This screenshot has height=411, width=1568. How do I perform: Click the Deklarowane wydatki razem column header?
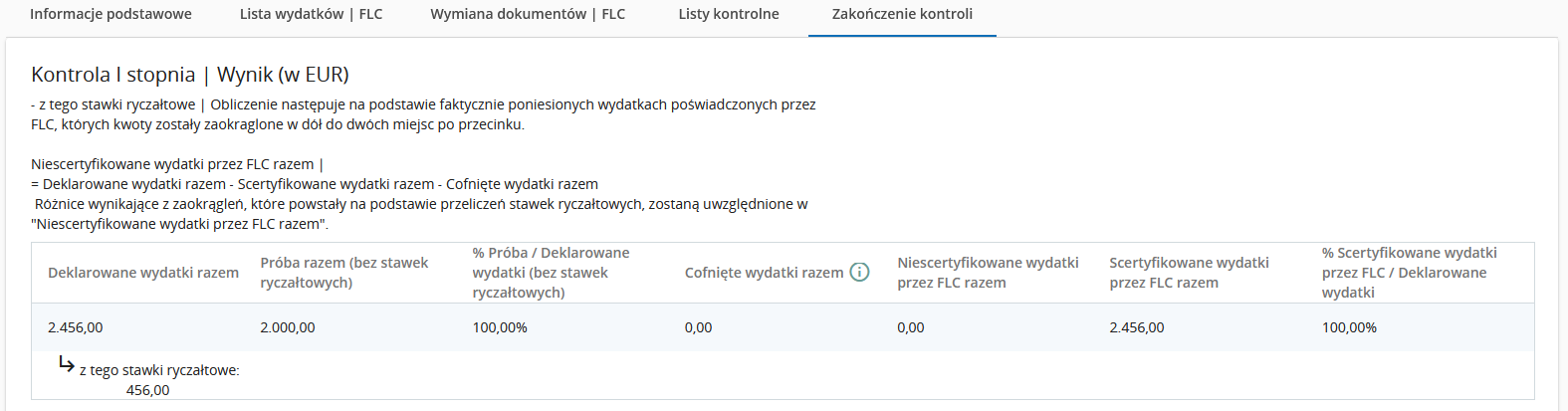[143, 273]
